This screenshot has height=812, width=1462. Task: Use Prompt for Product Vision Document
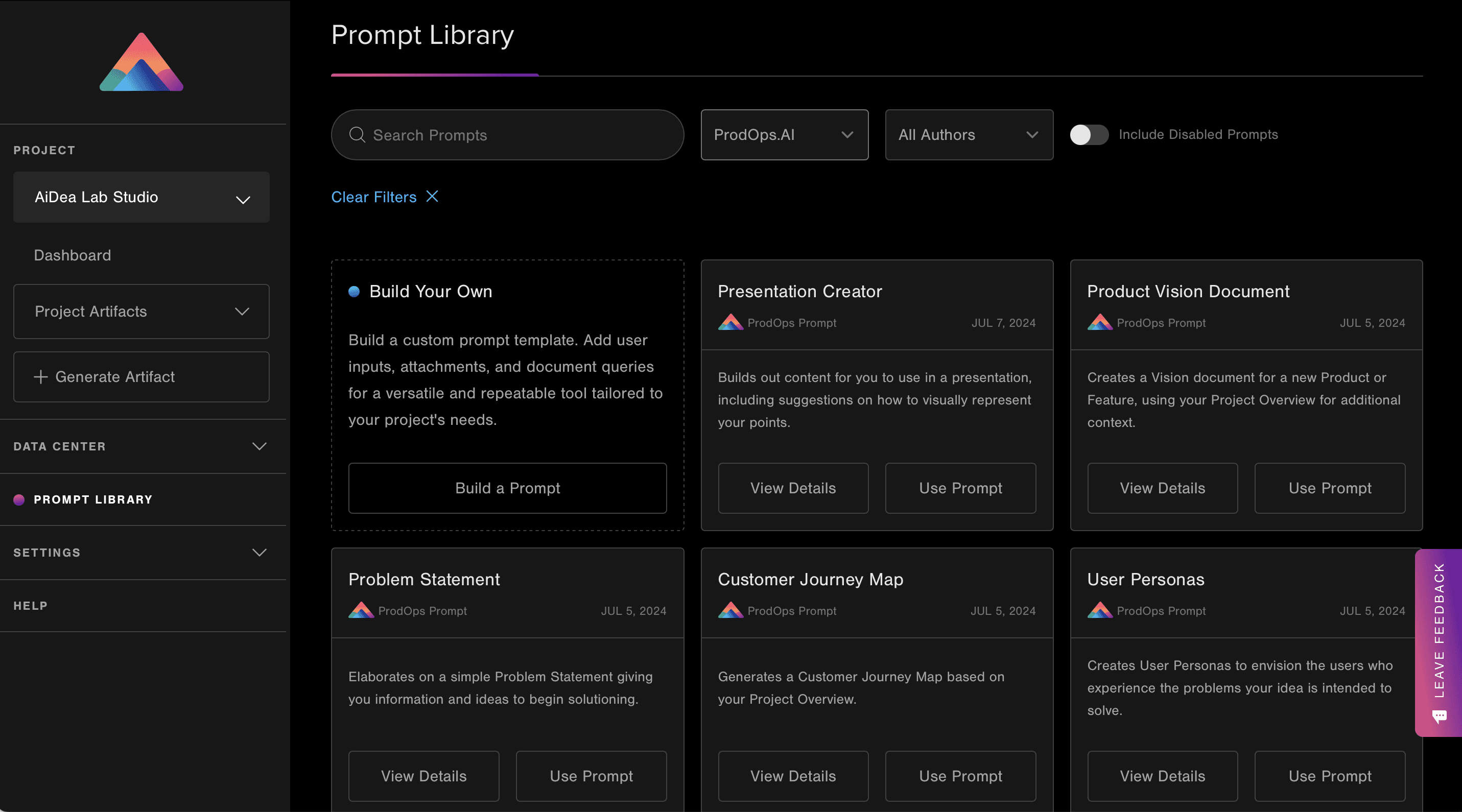click(x=1329, y=488)
